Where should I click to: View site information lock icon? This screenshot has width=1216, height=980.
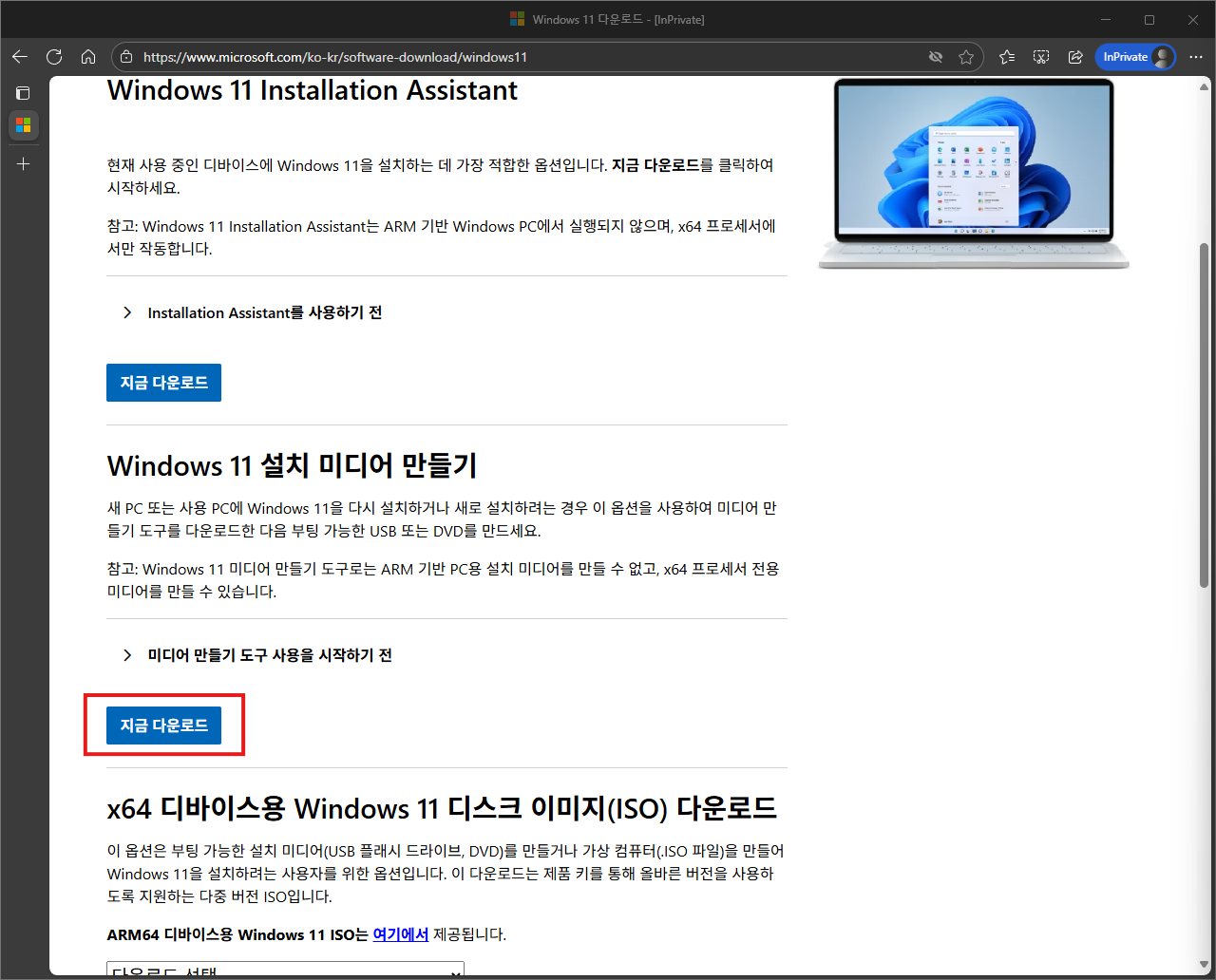[126, 57]
